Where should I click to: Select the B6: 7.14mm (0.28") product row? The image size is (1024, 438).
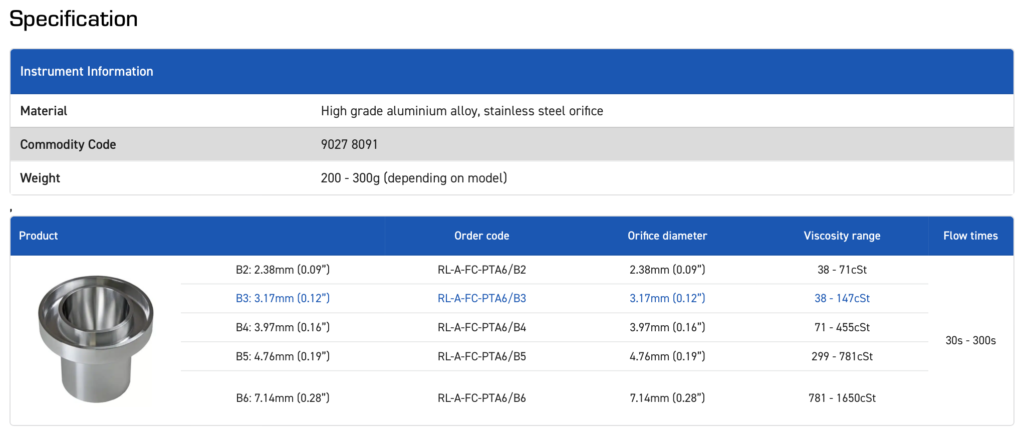[276, 398]
